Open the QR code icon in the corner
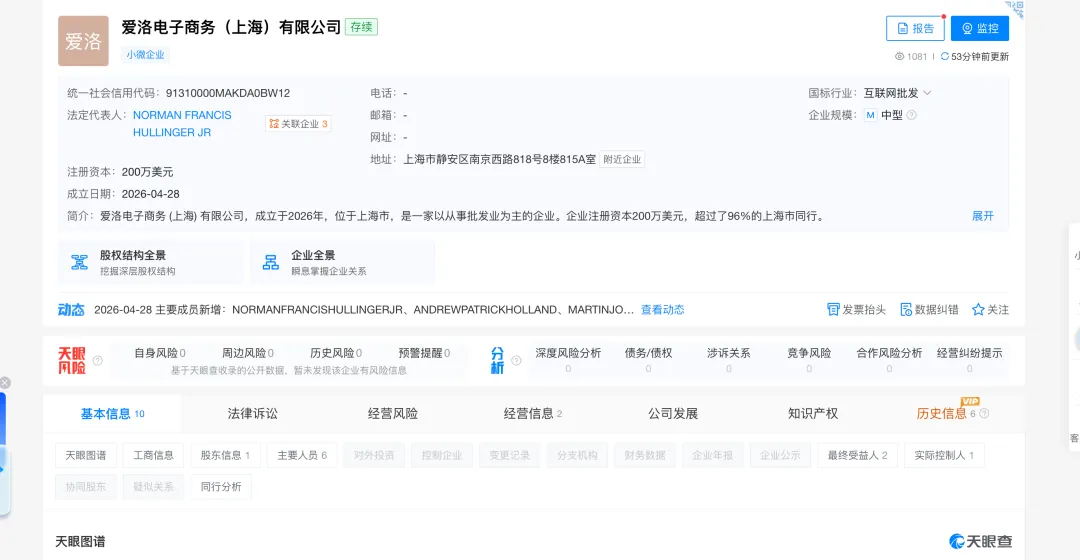The image size is (1080, 560). tap(1015, 8)
